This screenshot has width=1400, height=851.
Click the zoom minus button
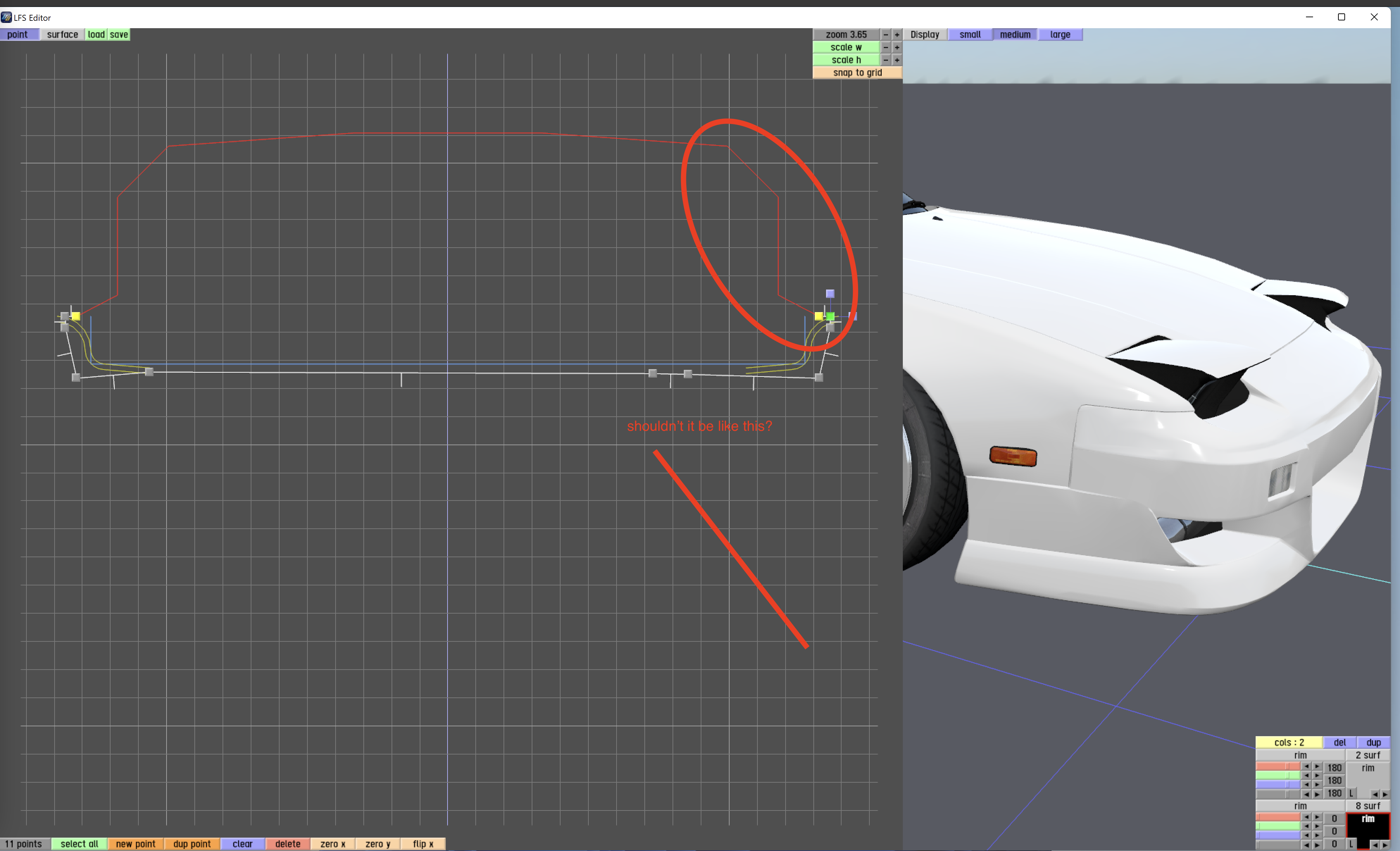click(885, 35)
